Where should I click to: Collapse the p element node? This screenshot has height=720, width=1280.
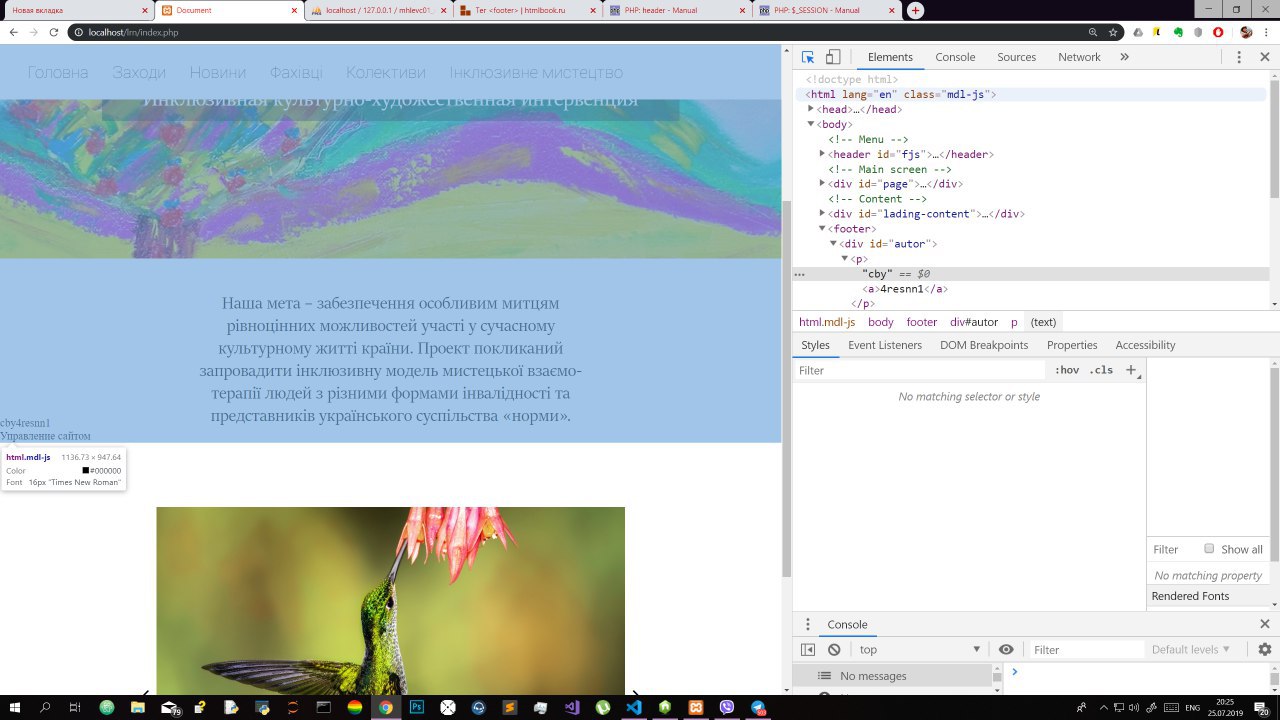pyautogui.click(x=844, y=259)
